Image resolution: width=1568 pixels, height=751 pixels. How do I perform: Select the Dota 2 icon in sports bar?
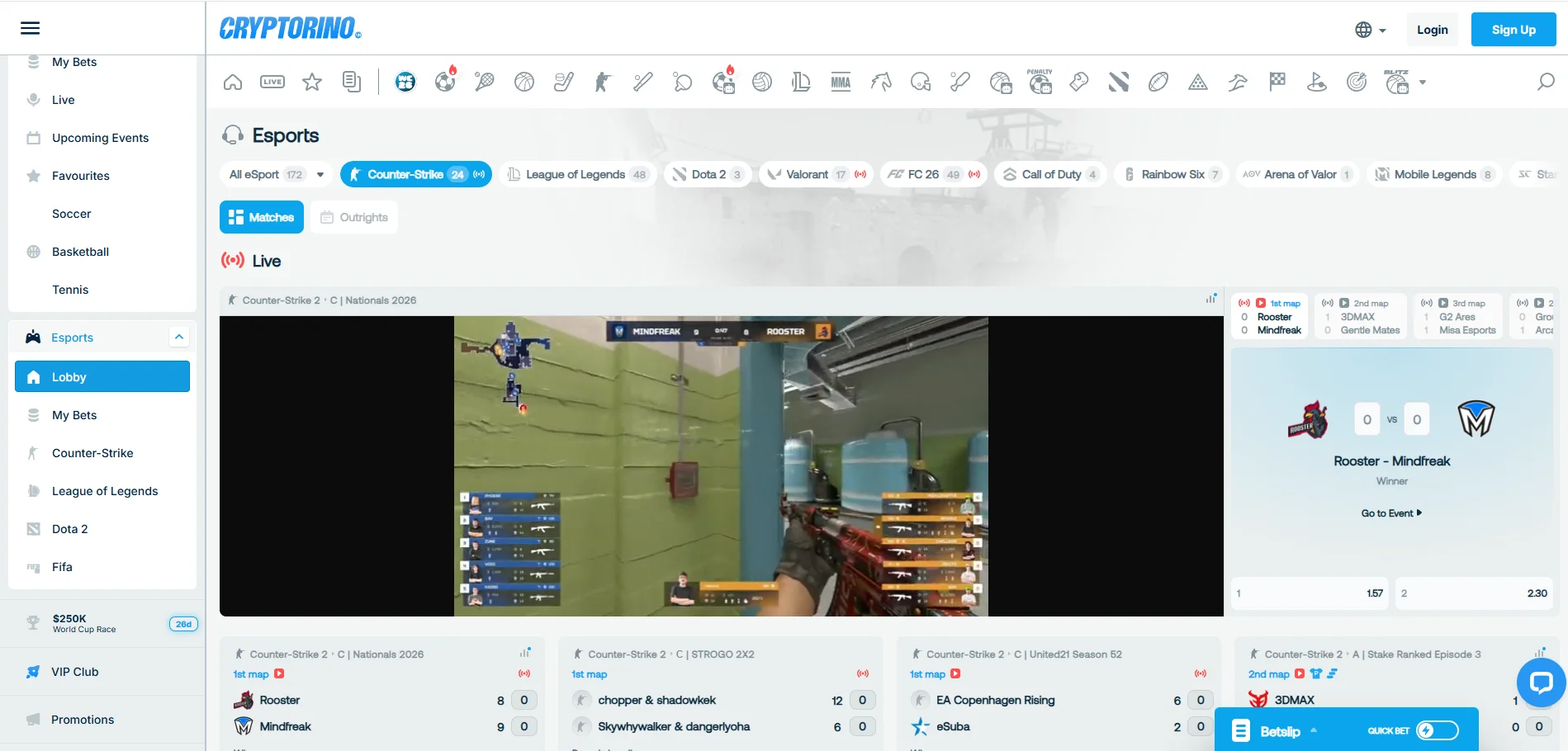coord(1119,82)
